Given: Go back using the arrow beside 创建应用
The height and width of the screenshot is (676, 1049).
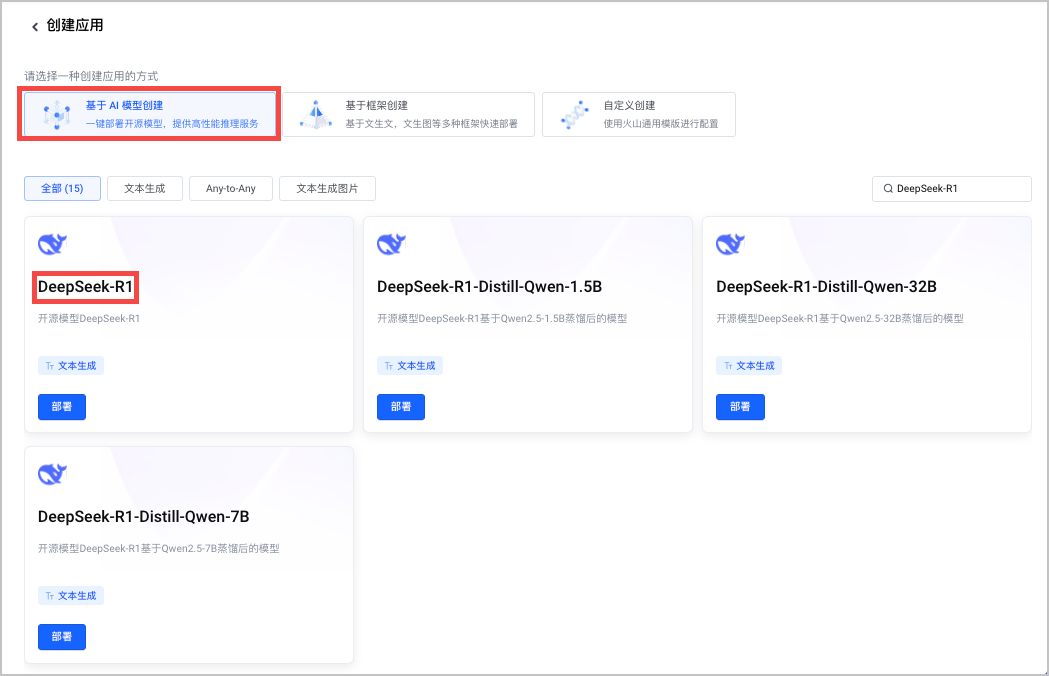Looking at the screenshot, I should 35,27.
